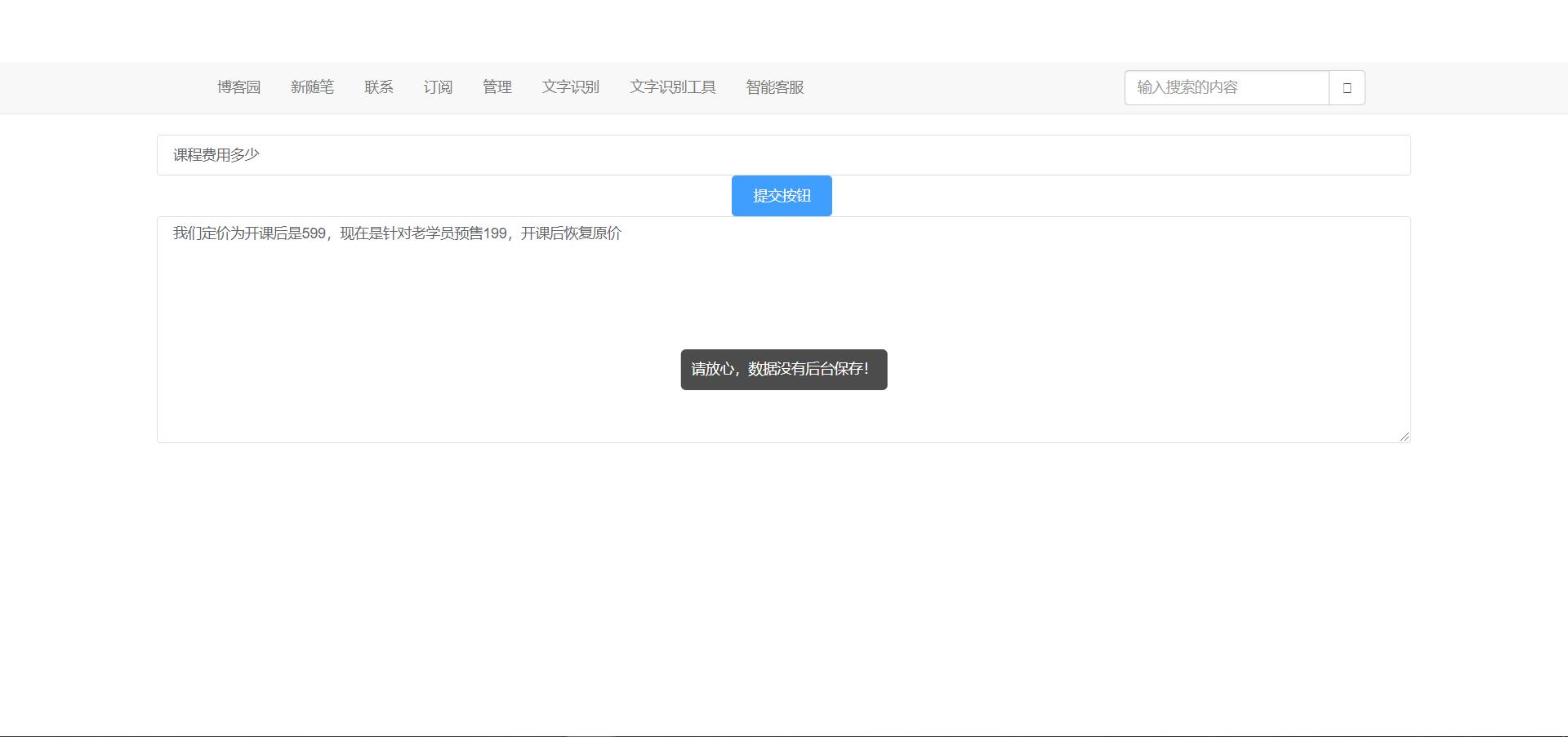
Task: Open the 博客园 homepage link
Action: coord(238,87)
